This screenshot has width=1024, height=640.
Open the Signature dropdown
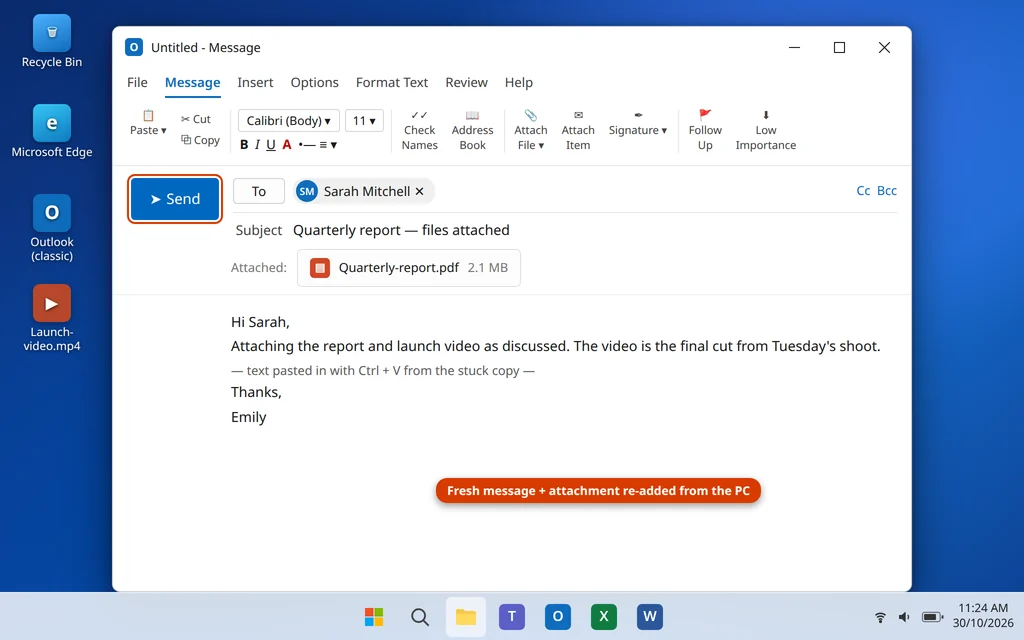[x=637, y=123]
